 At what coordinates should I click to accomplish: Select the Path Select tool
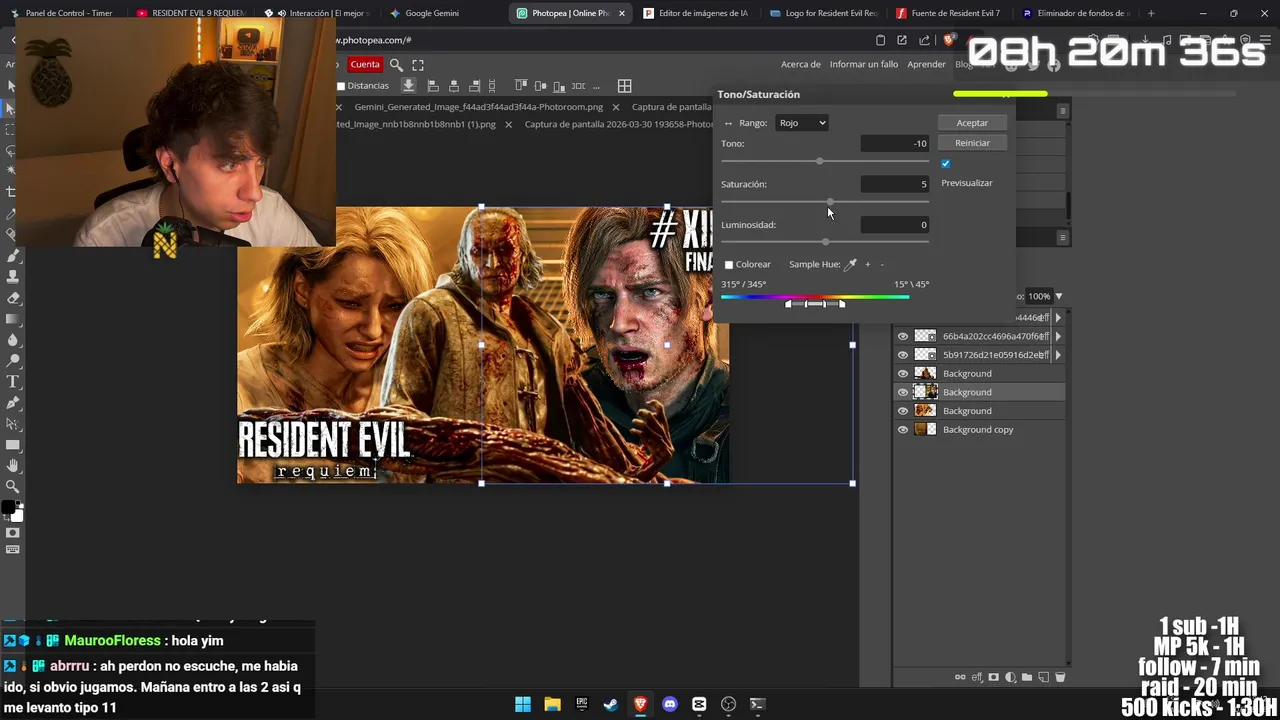(13, 424)
